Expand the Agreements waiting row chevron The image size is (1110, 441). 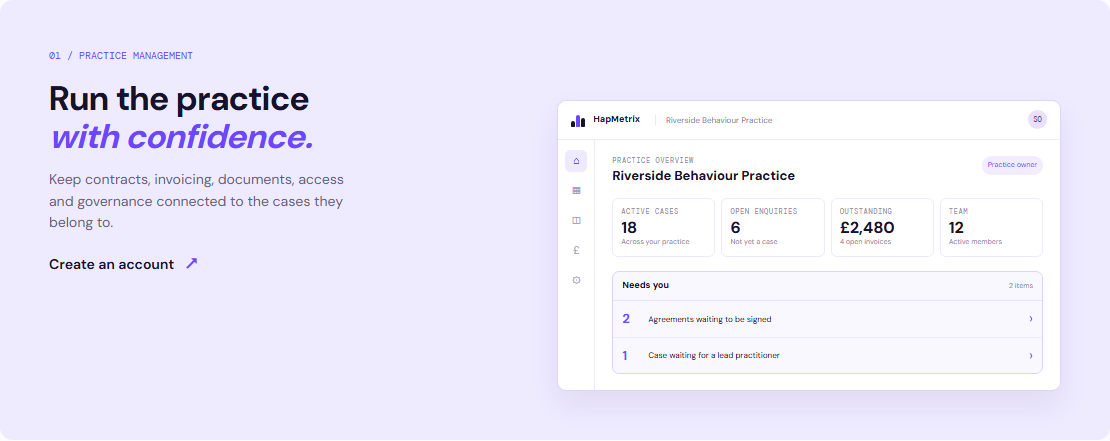click(x=1031, y=319)
